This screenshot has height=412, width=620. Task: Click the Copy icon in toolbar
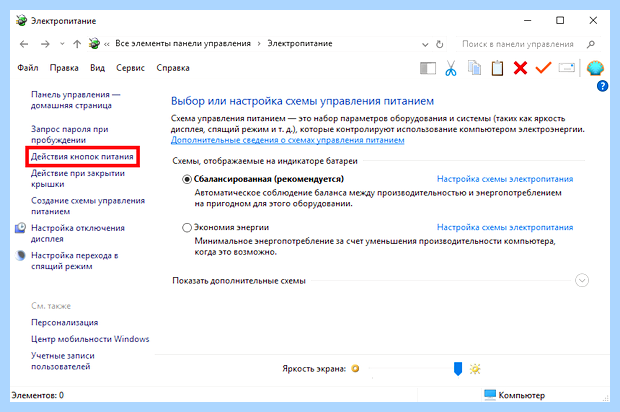tap(474, 68)
